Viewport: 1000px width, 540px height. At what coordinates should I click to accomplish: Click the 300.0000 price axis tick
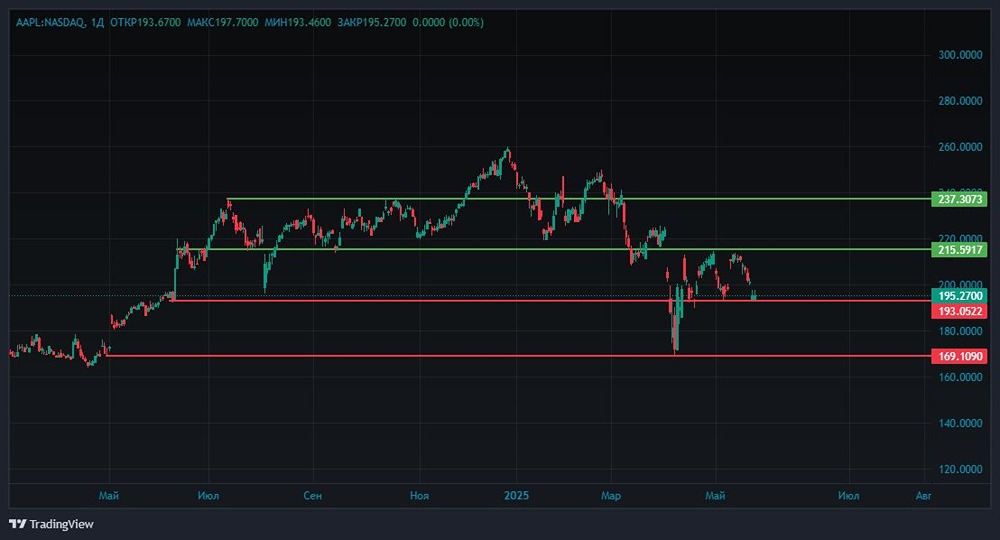coord(960,55)
